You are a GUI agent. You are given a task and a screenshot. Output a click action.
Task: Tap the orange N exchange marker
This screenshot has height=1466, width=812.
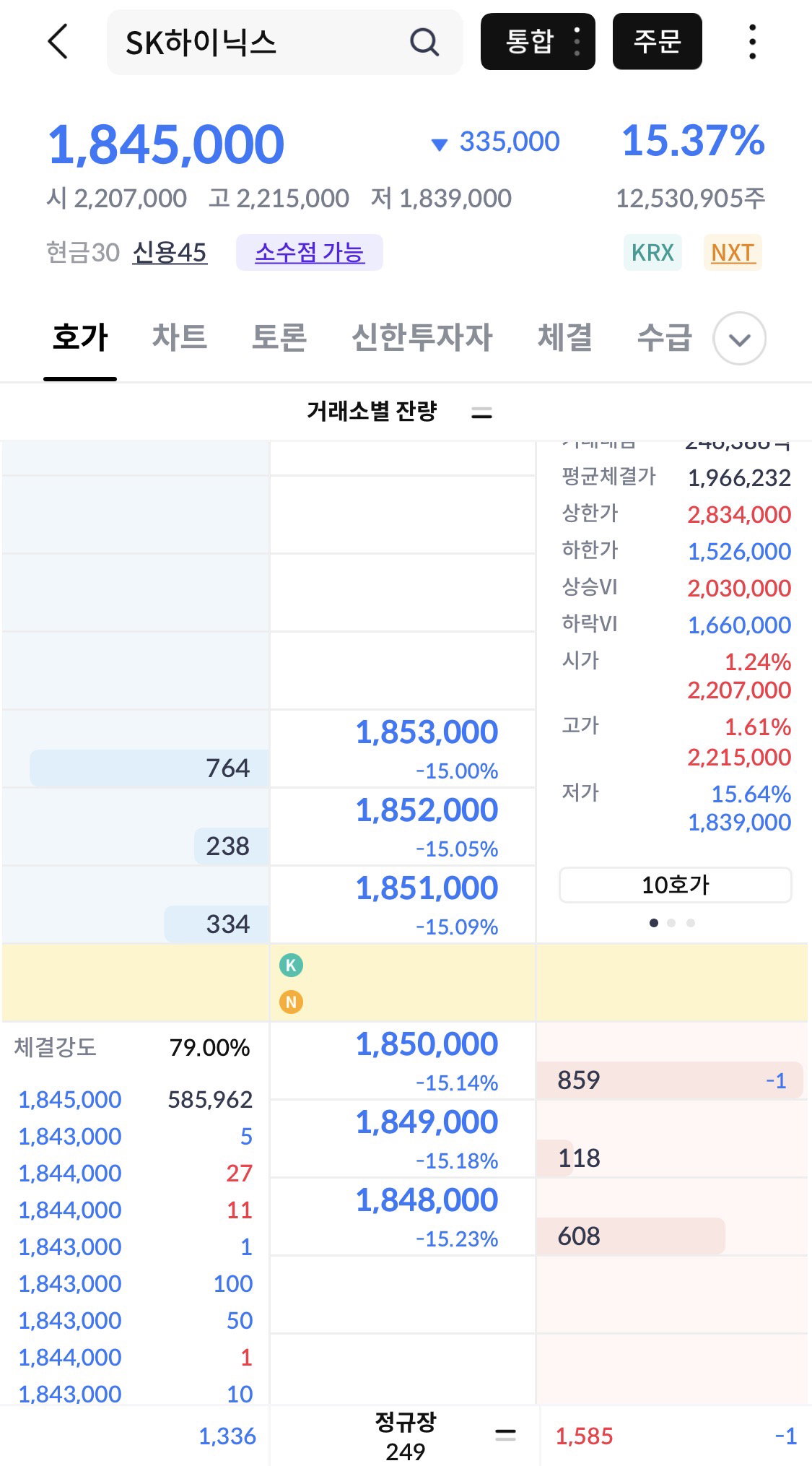[x=291, y=1002]
